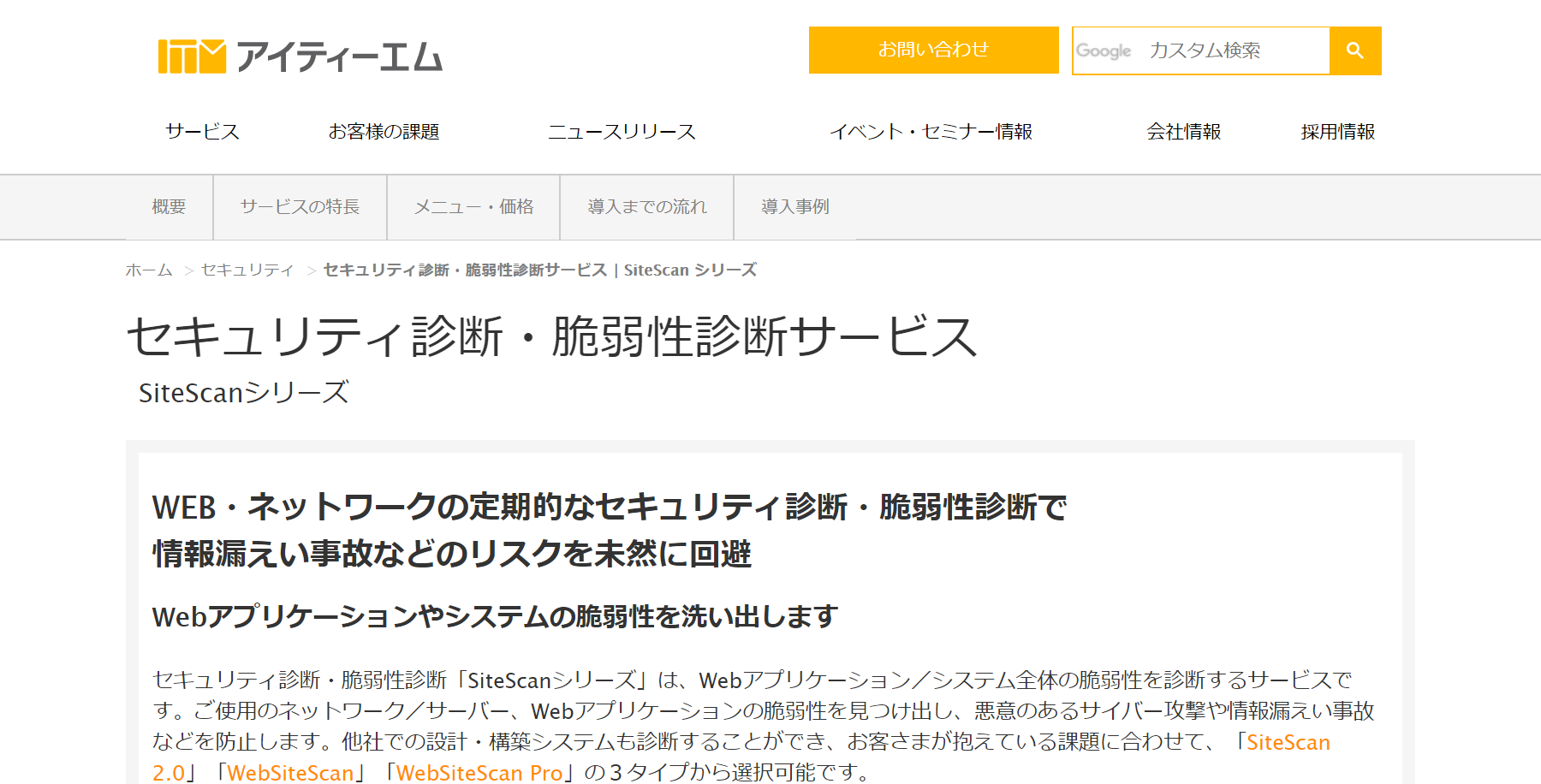This screenshot has height=784, width=1541.
Task: Open the お客様の課題 menu
Action: click(x=385, y=132)
